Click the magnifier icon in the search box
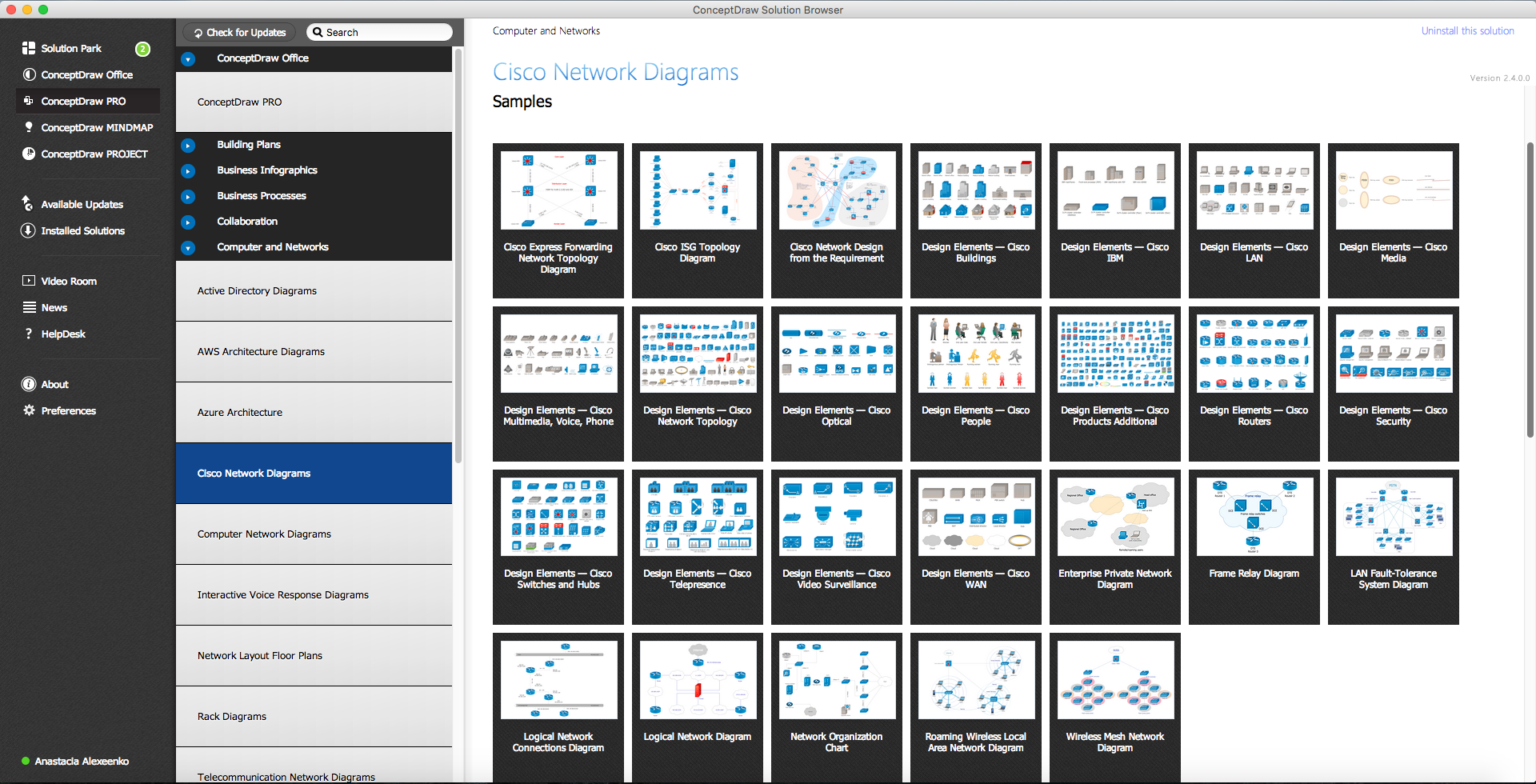The image size is (1536, 784). coord(318,32)
